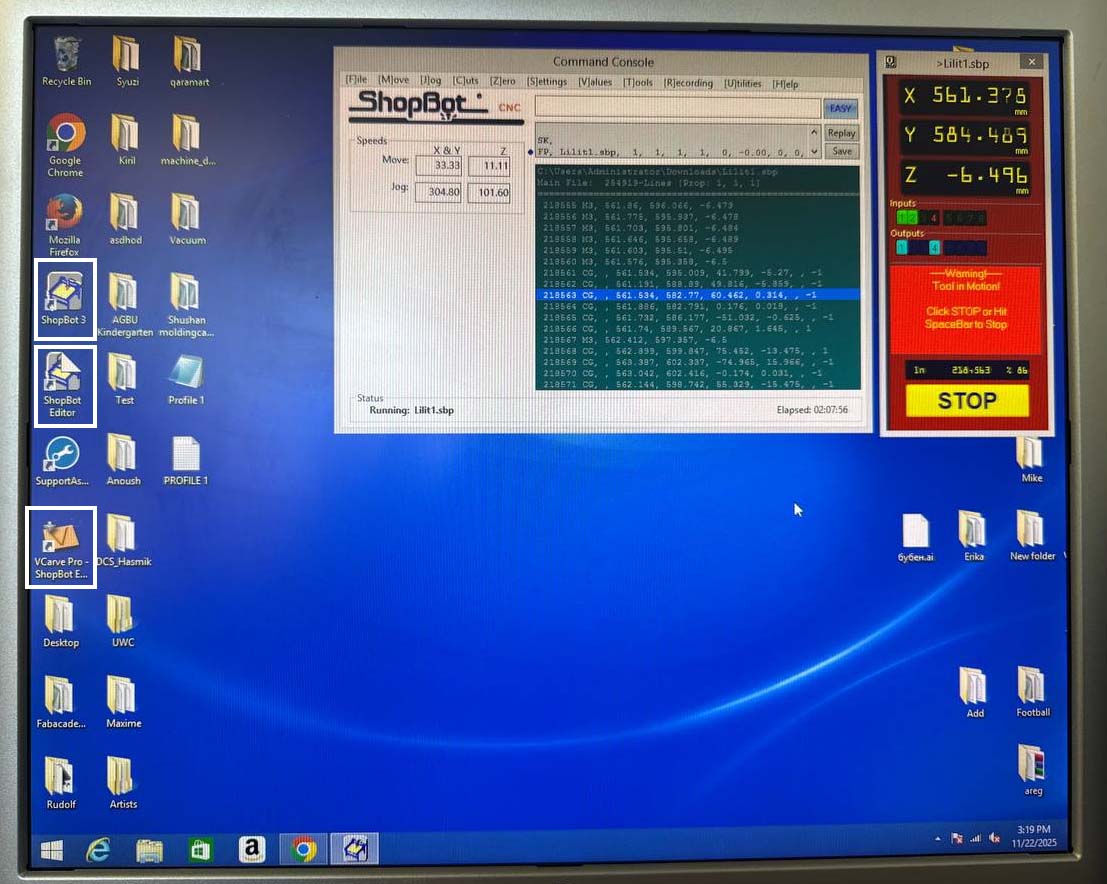Image resolution: width=1107 pixels, height=884 pixels.
Task: Toggle output 1 indicator in position window
Action: 903,248
